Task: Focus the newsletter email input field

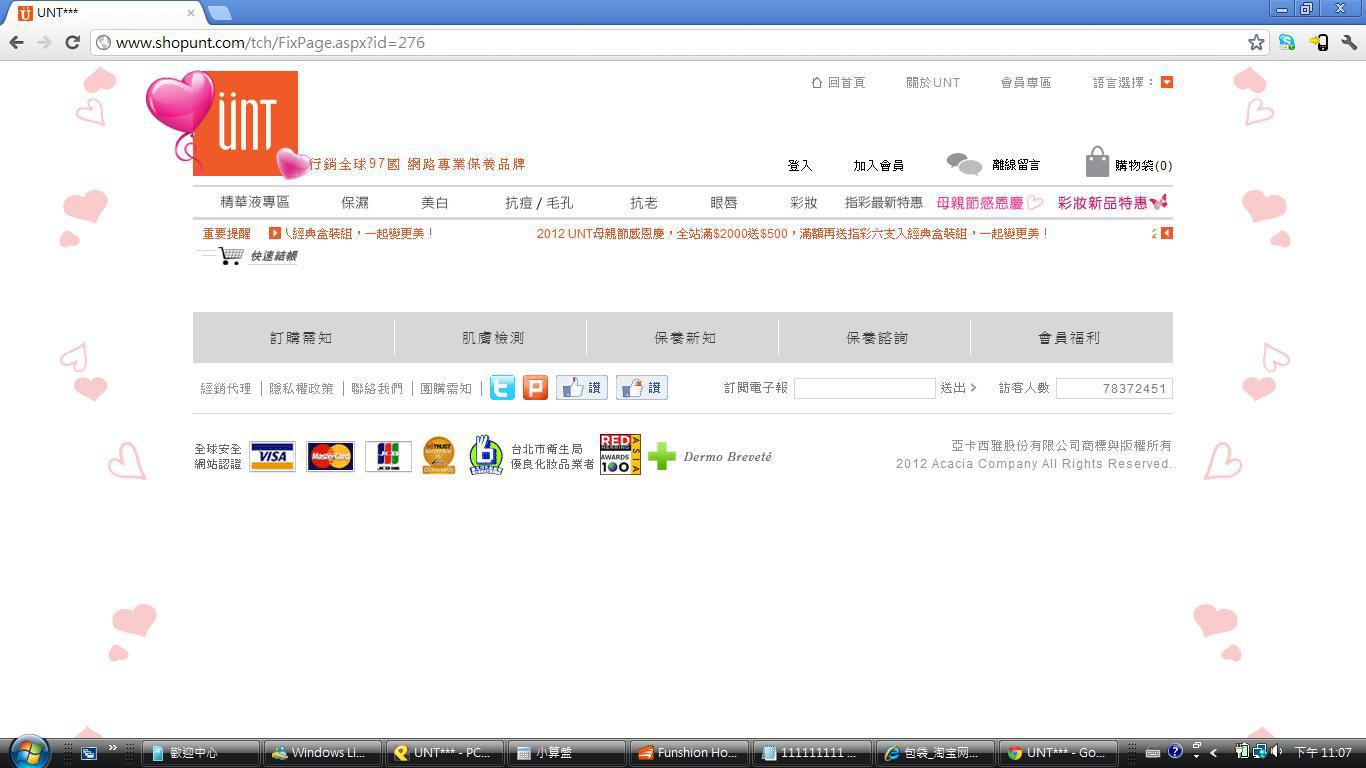Action: [865, 388]
